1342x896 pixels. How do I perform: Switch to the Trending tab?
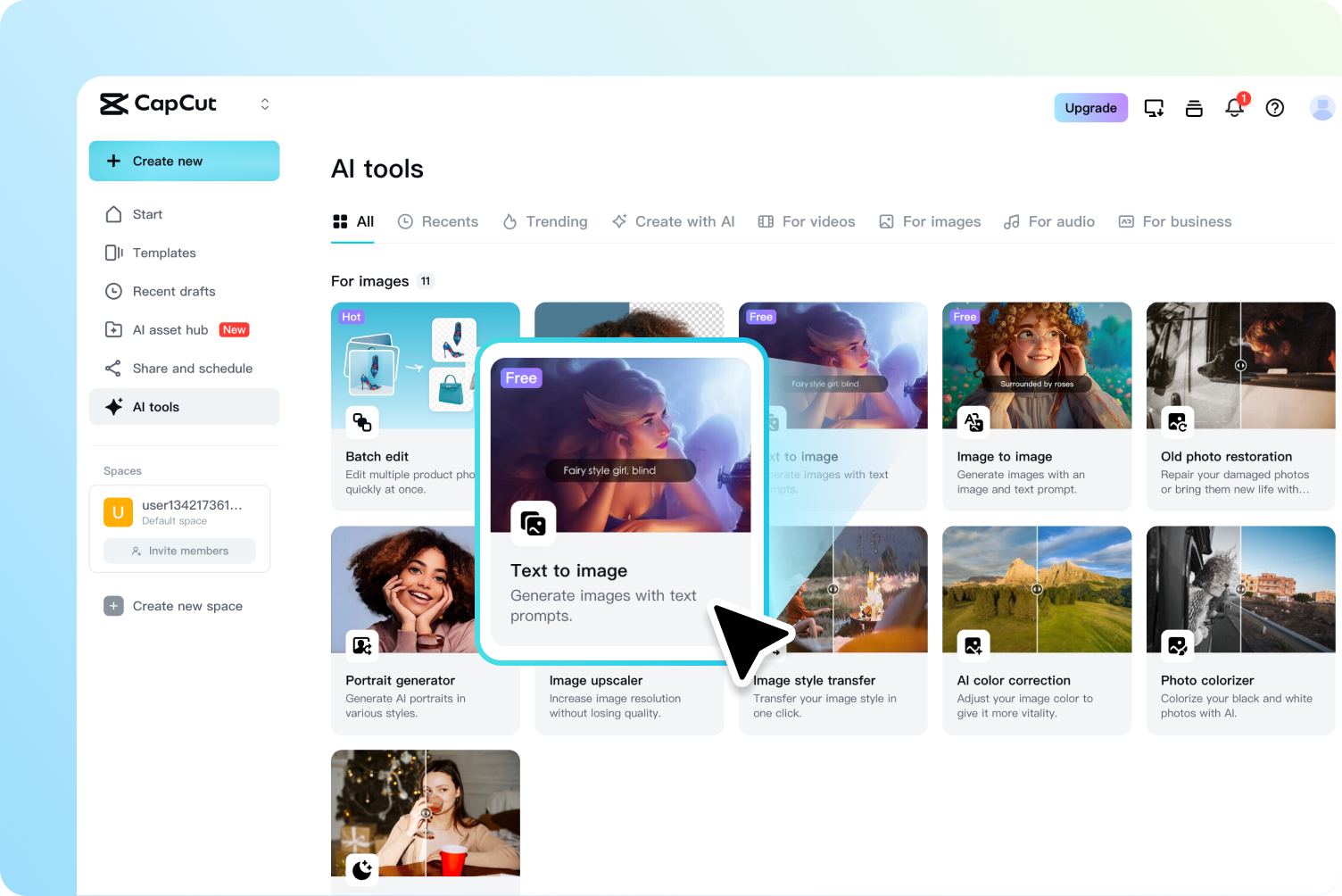545,221
